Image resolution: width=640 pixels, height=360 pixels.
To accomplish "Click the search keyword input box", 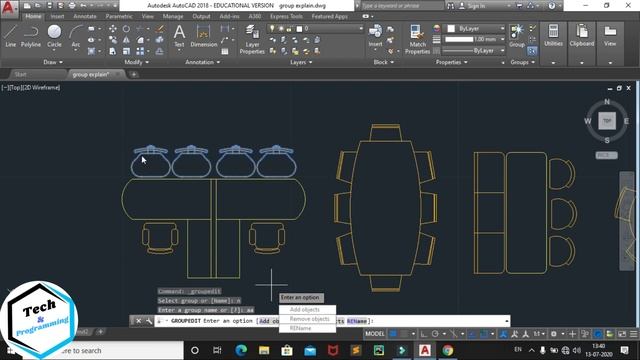I will pyautogui.click(x=402, y=6).
